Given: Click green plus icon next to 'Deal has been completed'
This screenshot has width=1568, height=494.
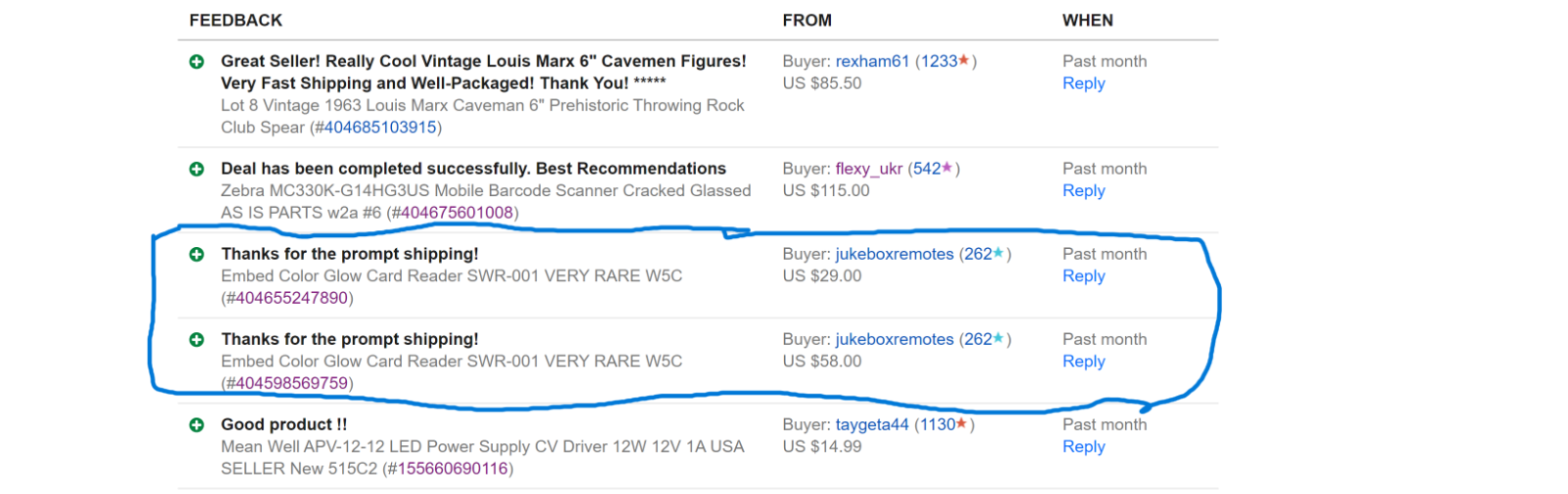Looking at the screenshot, I should [x=197, y=170].
